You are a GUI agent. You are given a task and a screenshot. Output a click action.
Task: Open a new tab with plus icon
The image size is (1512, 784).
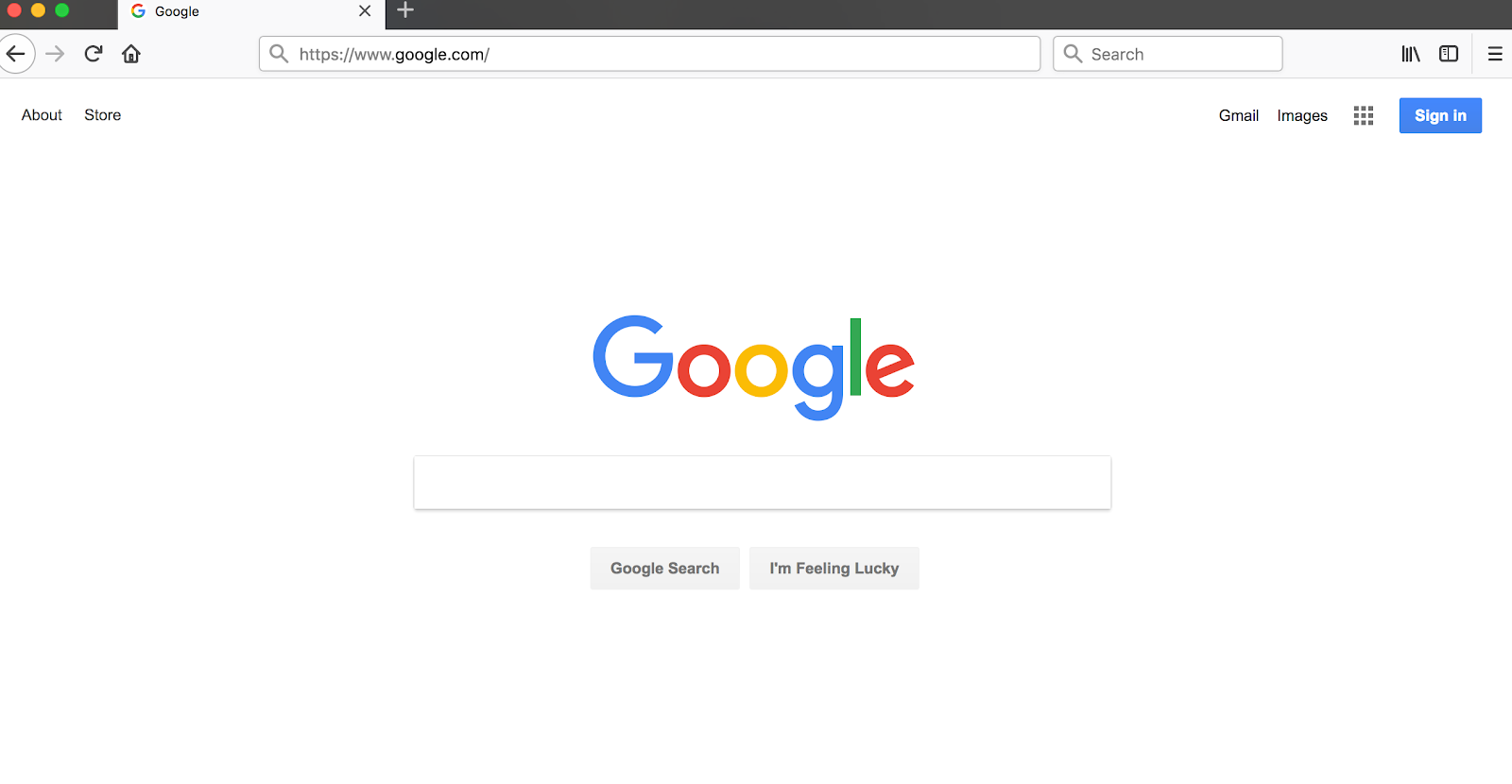(x=405, y=10)
